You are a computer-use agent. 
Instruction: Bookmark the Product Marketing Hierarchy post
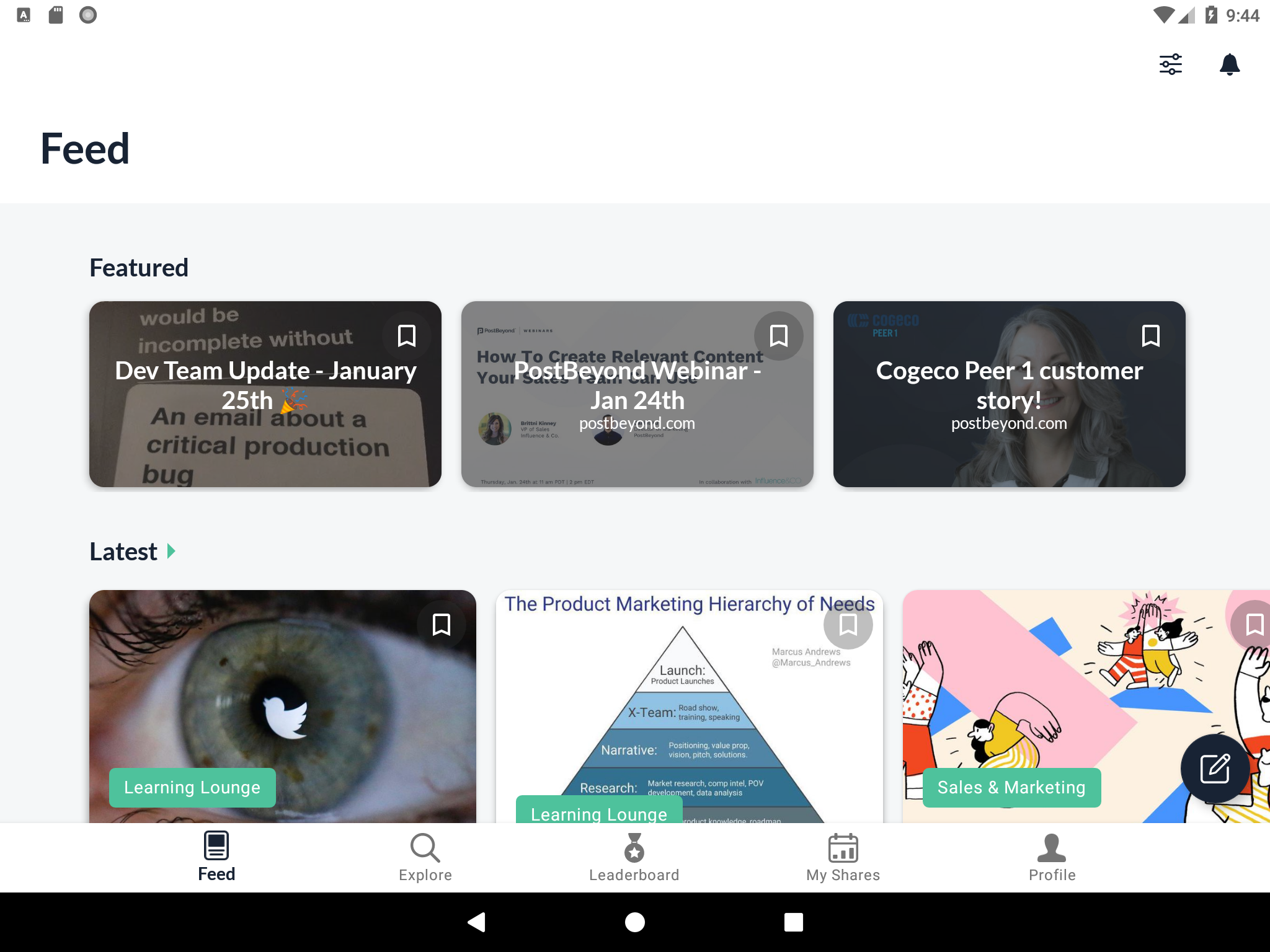[x=848, y=625]
